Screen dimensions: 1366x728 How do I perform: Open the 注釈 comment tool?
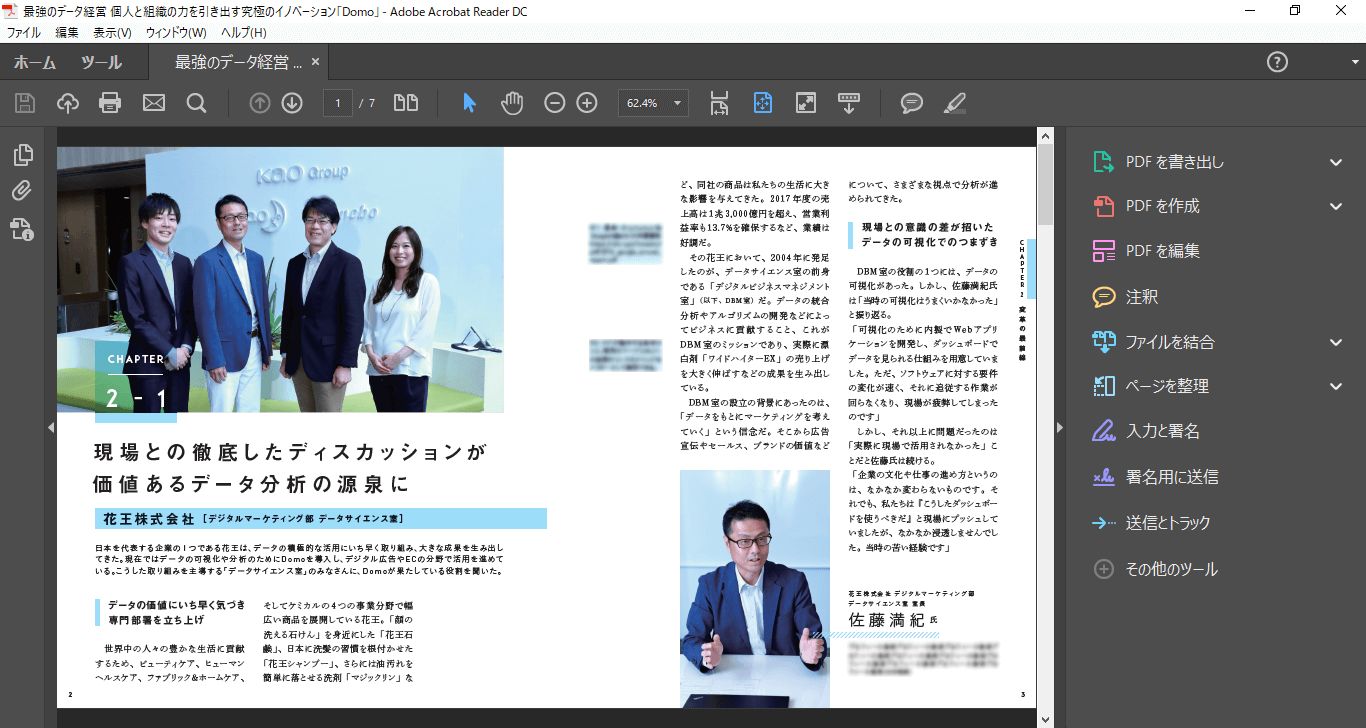coord(1126,297)
